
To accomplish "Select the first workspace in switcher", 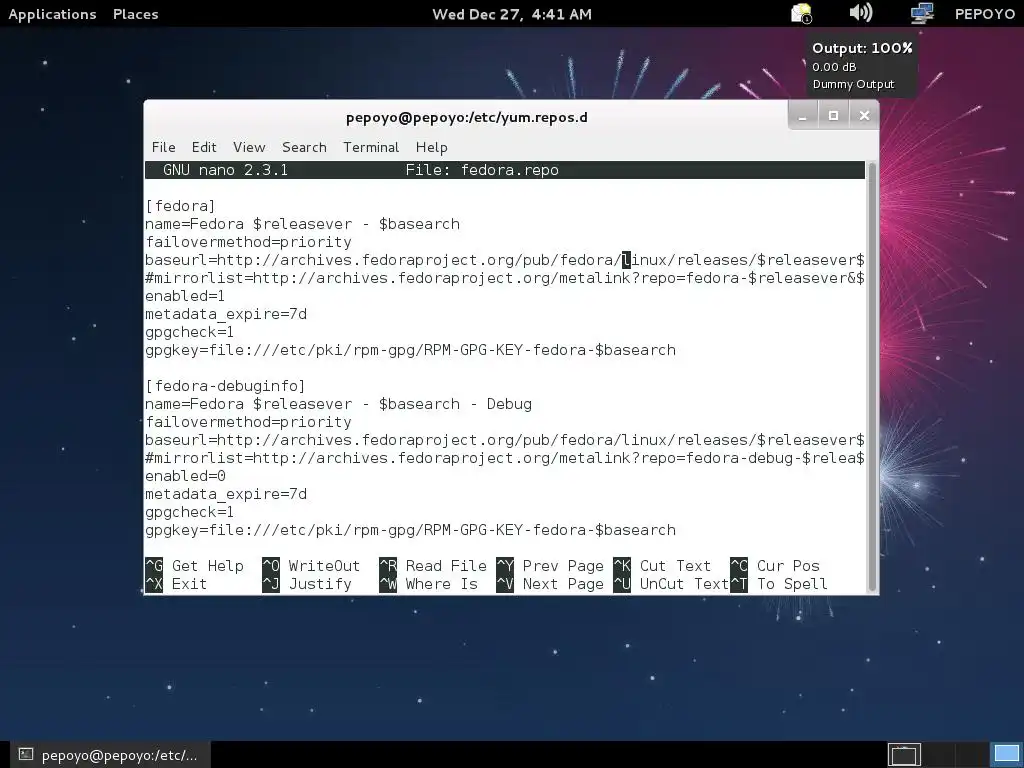I will 904,754.
